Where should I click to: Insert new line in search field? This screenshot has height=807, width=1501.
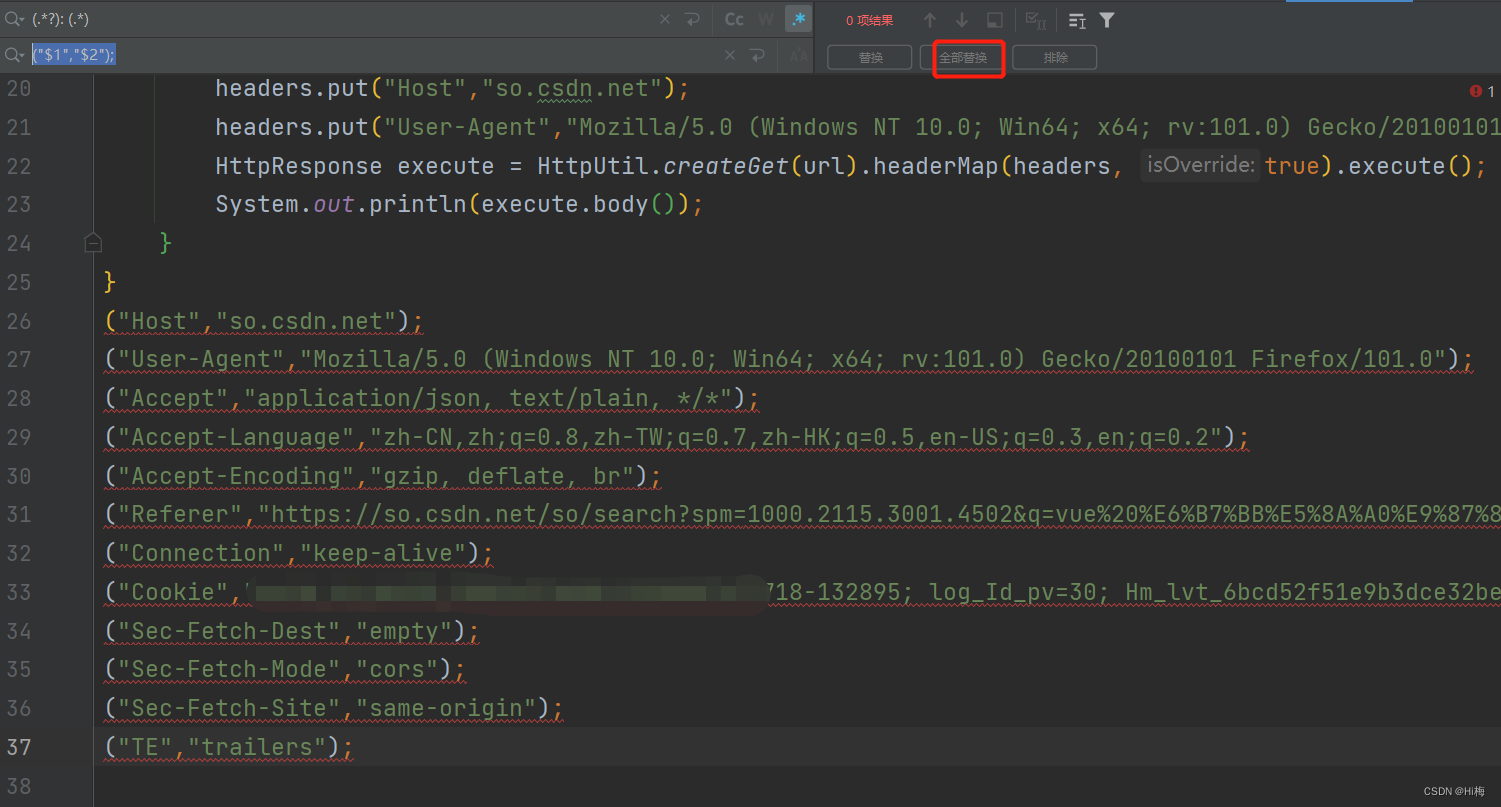692,19
